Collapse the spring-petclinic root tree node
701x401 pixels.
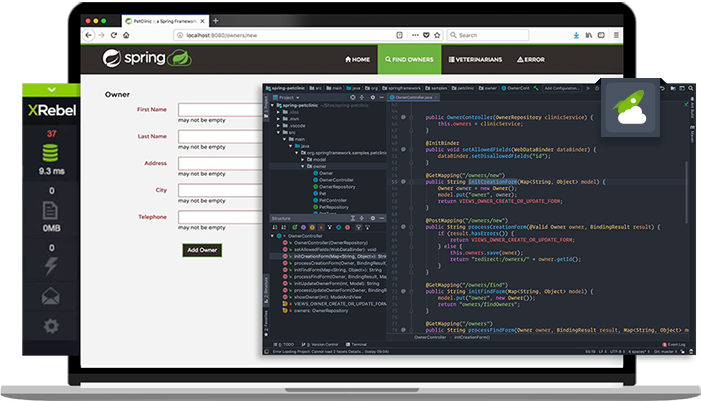click(x=272, y=106)
